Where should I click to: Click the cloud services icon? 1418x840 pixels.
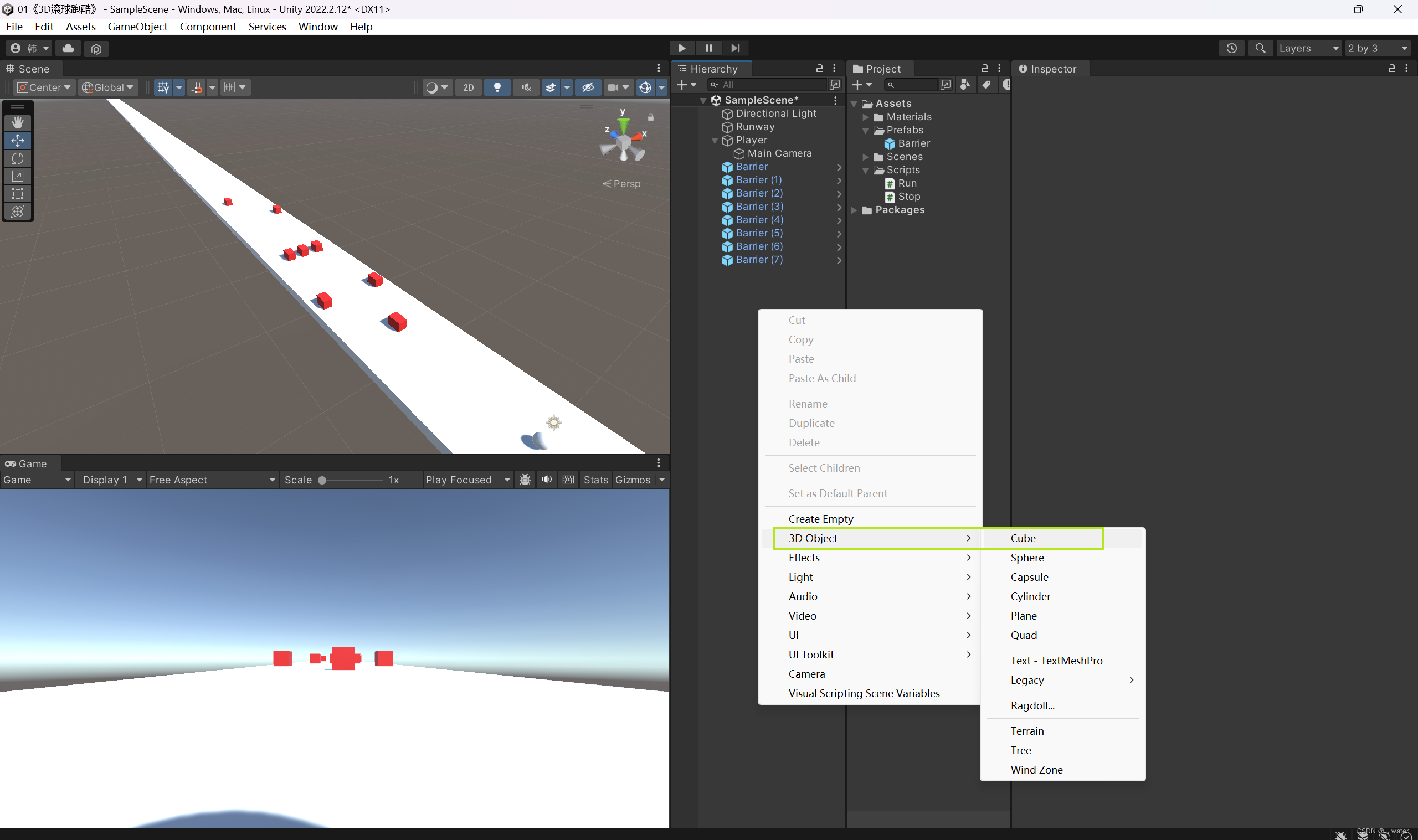[68, 48]
